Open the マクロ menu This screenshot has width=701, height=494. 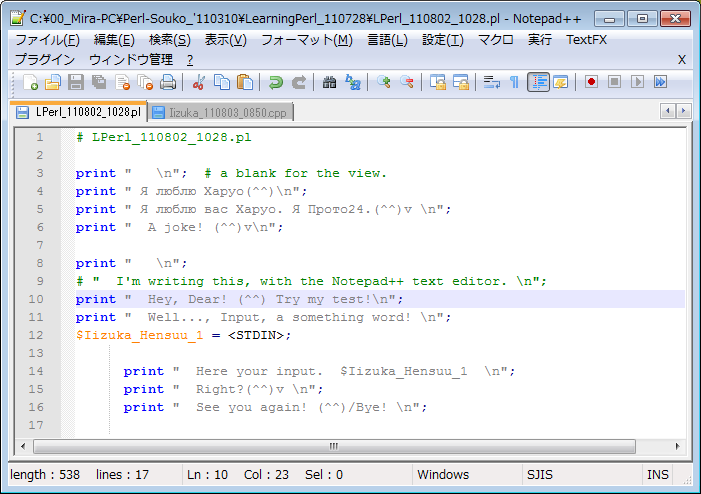click(495, 40)
